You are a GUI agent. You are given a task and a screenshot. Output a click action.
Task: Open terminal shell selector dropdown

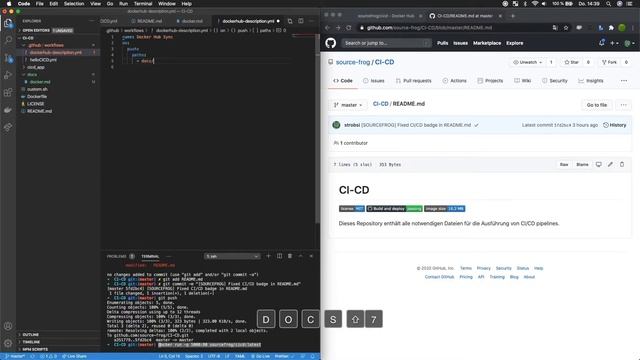tap(232, 256)
